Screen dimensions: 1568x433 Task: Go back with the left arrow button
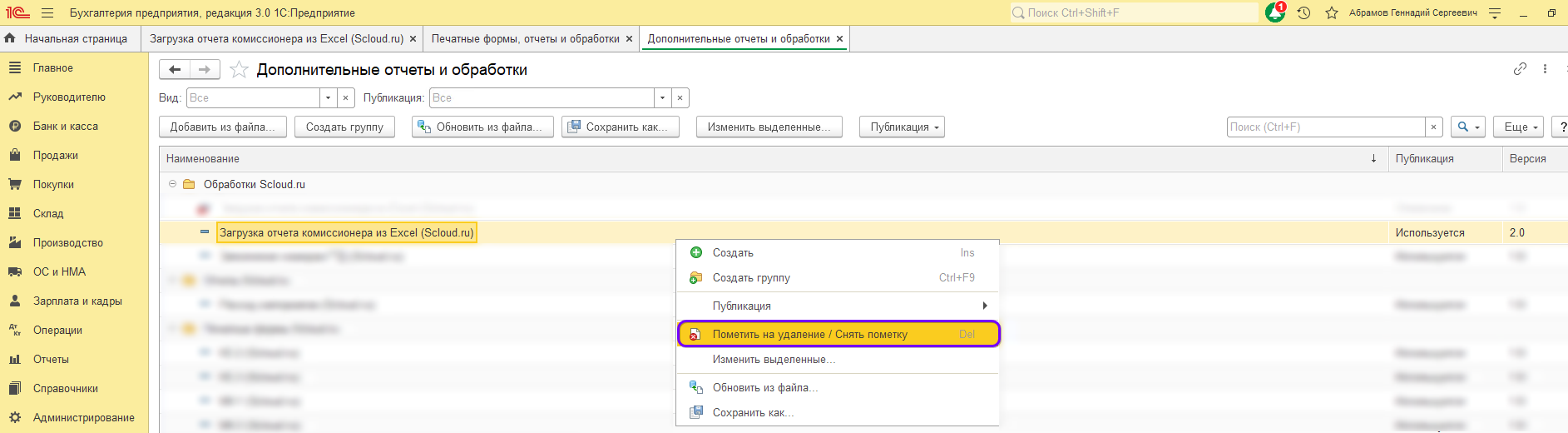click(175, 70)
